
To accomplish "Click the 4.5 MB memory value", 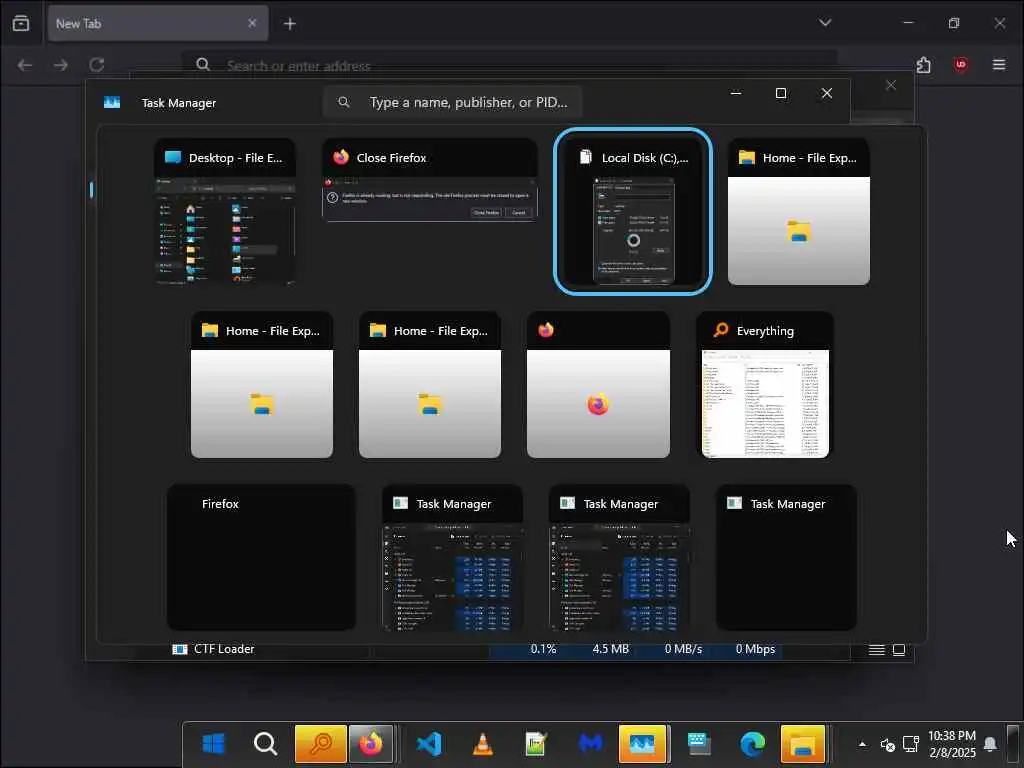I will 611,649.
